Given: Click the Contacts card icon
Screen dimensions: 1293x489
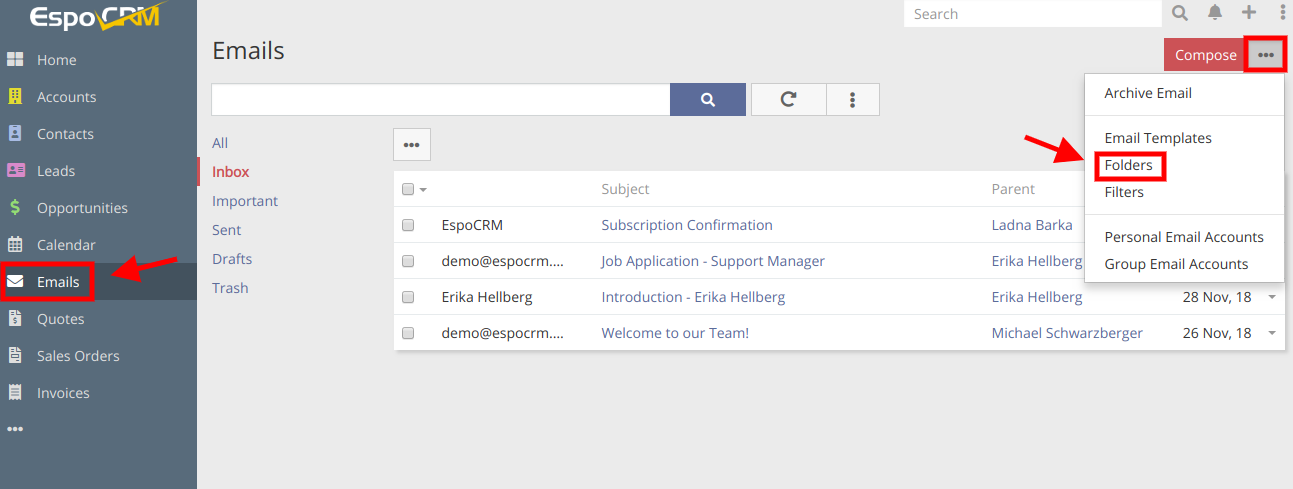Looking at the screenshot, I should pyautogui.click(x=15, y=134).
